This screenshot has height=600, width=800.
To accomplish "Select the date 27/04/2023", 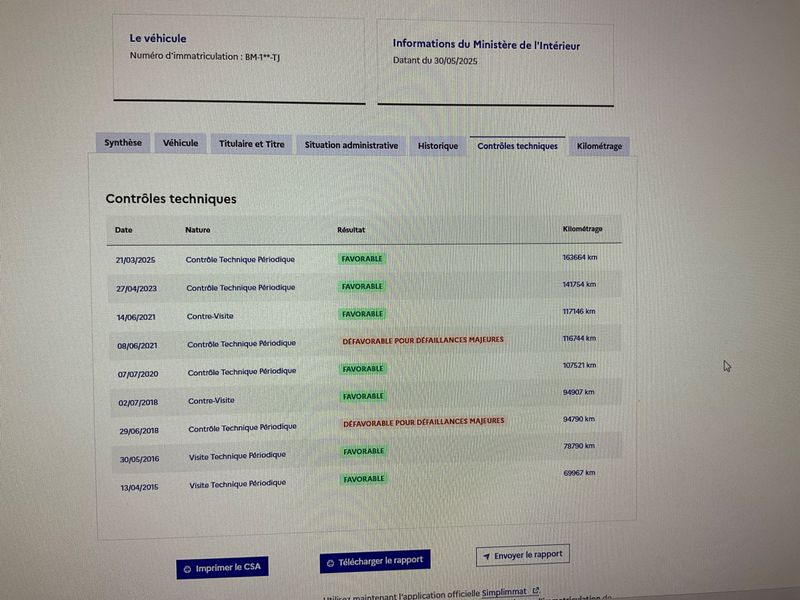I will [136, 289].
